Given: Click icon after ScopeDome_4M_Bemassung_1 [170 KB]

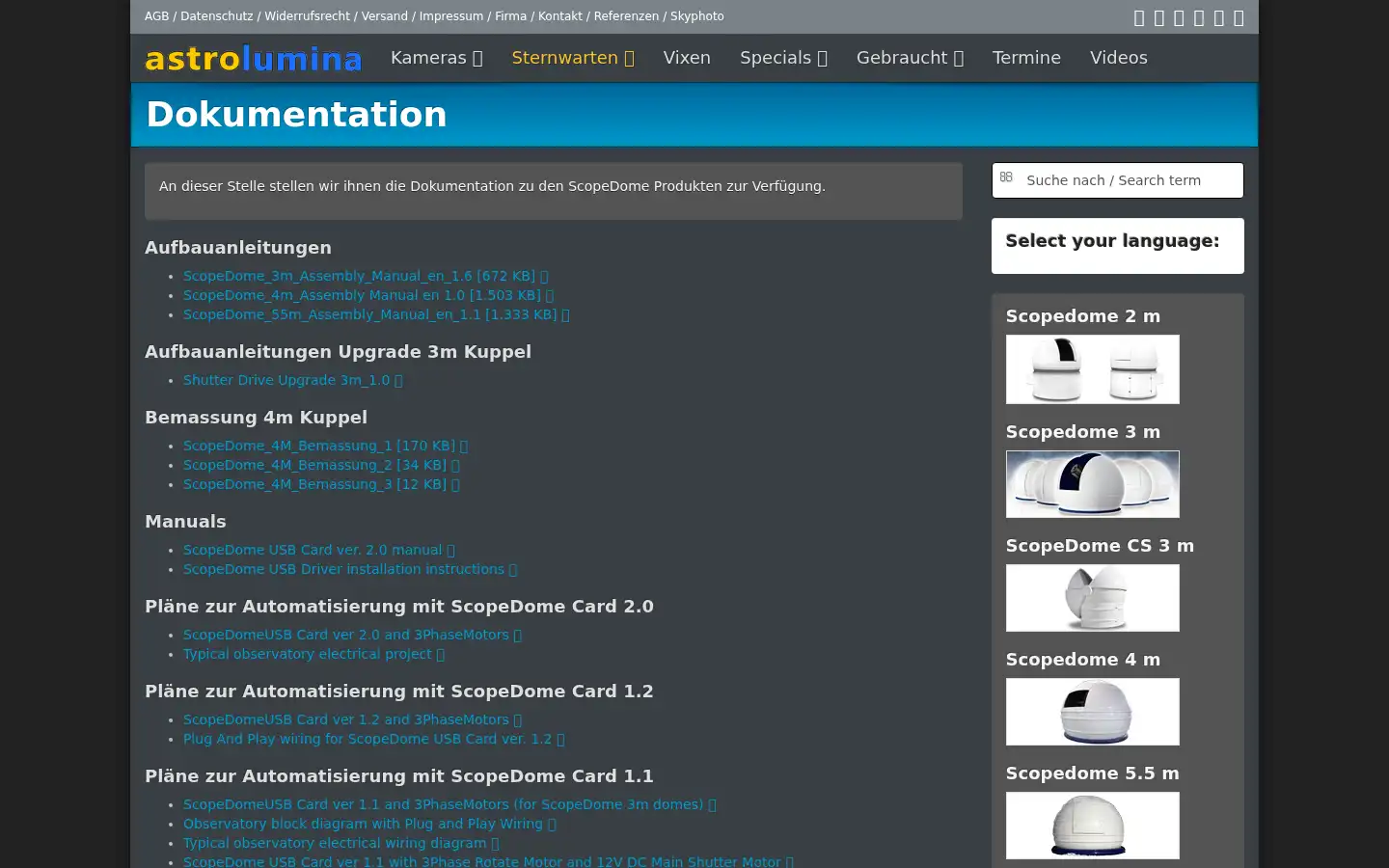Looking at the screenshot, I should tap(464, 446).
